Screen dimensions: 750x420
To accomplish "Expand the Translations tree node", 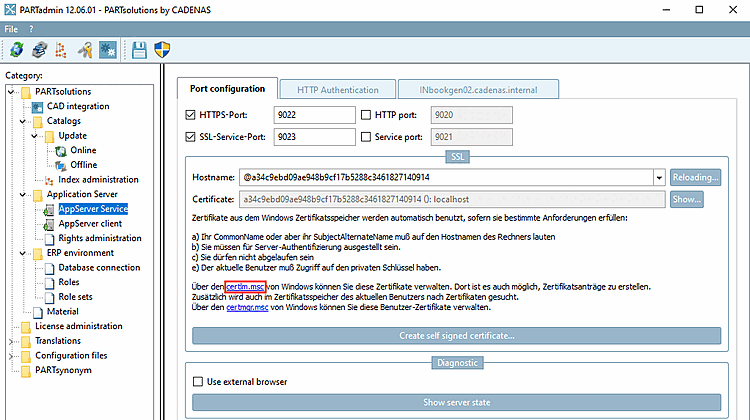I will point(11,341).
